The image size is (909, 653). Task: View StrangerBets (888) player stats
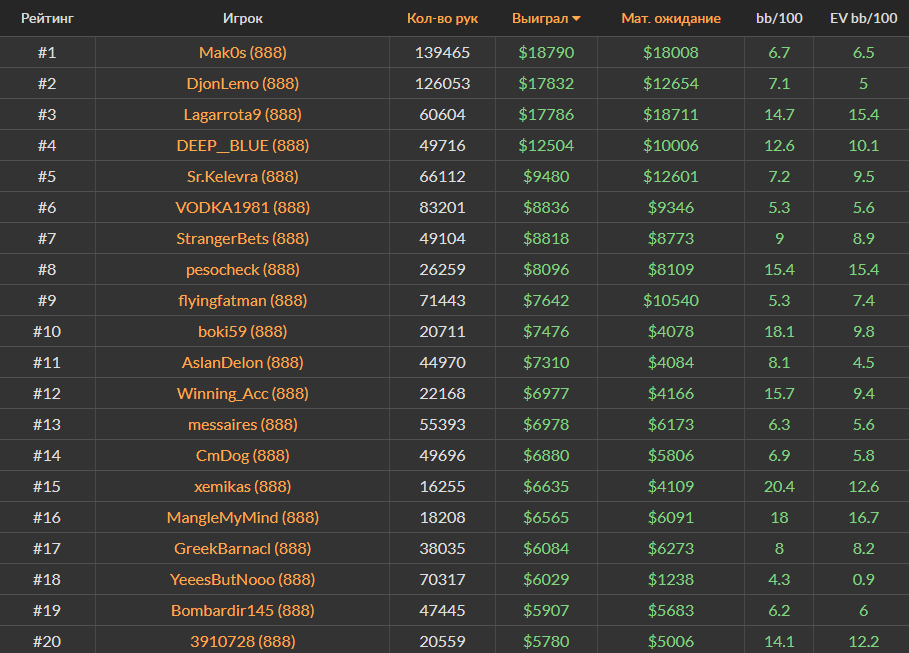[243, 238]
